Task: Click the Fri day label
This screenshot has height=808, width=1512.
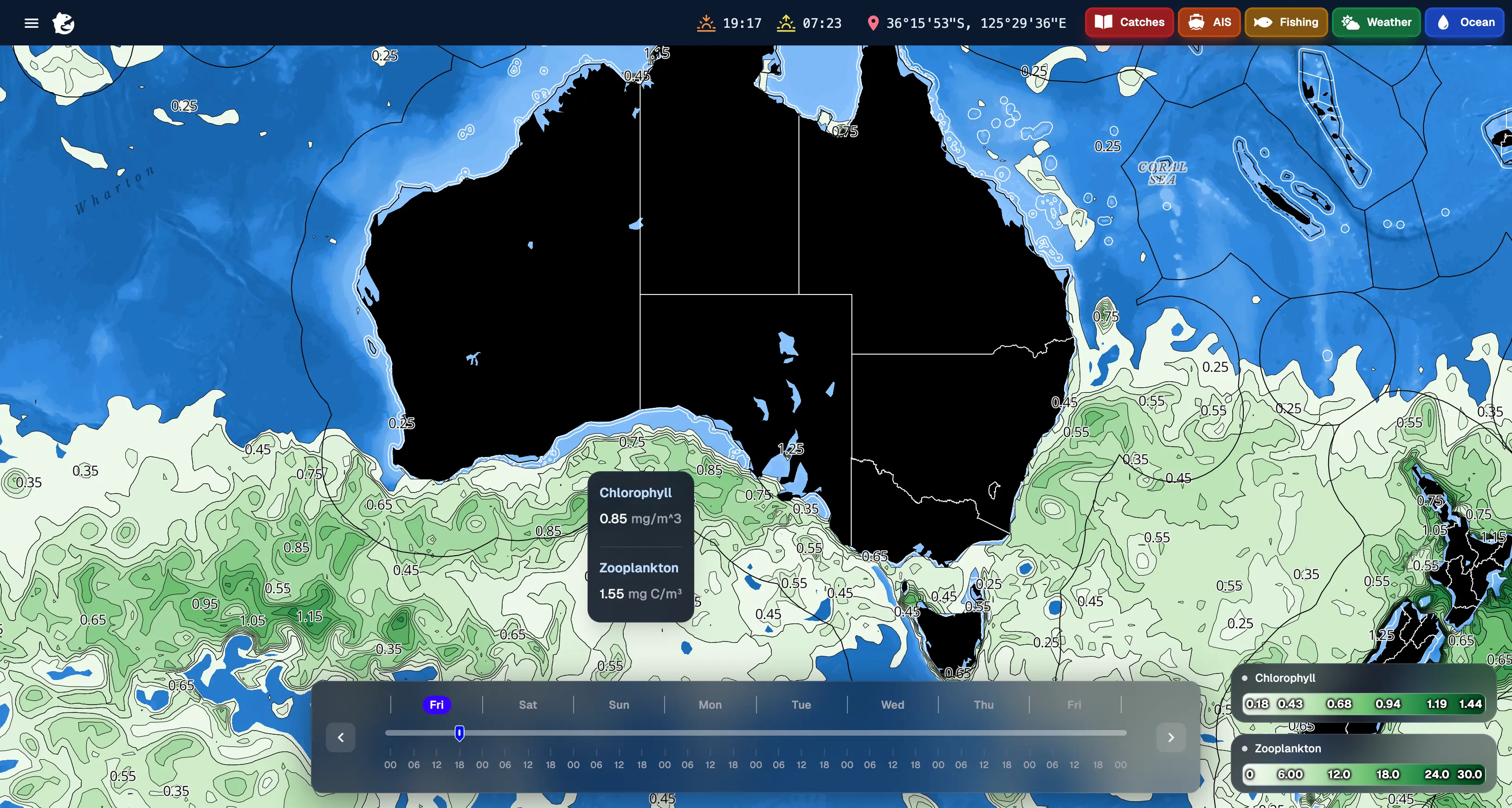Action: [x=437, y=705]
